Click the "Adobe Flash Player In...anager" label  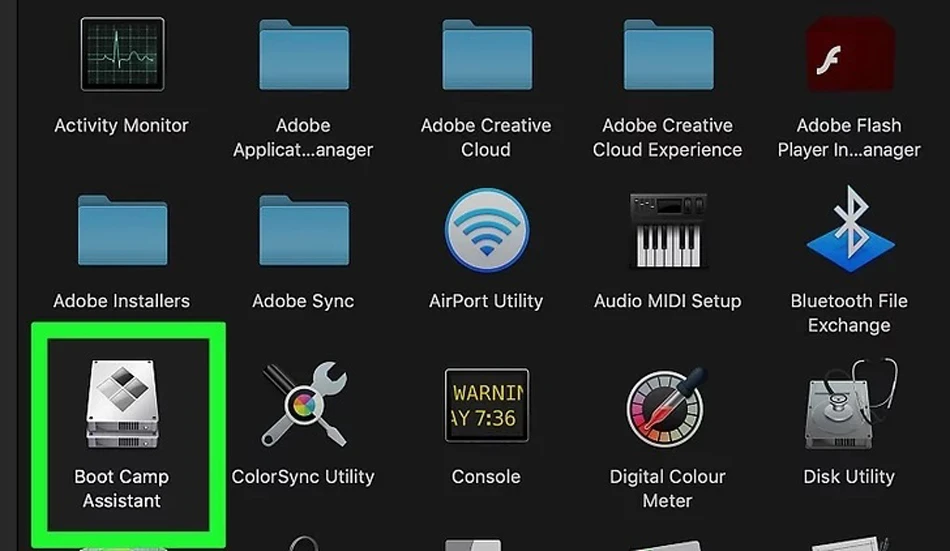(x=849, y=138)
